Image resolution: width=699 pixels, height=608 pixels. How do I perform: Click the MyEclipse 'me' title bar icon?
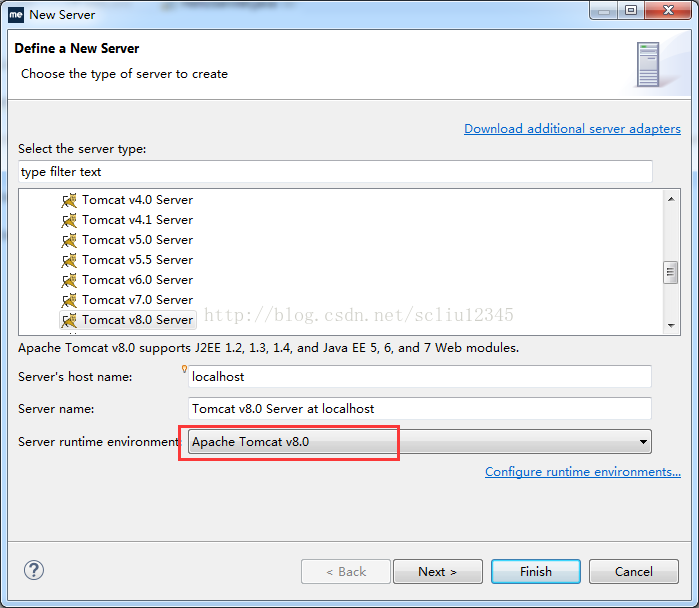(16, 15)
